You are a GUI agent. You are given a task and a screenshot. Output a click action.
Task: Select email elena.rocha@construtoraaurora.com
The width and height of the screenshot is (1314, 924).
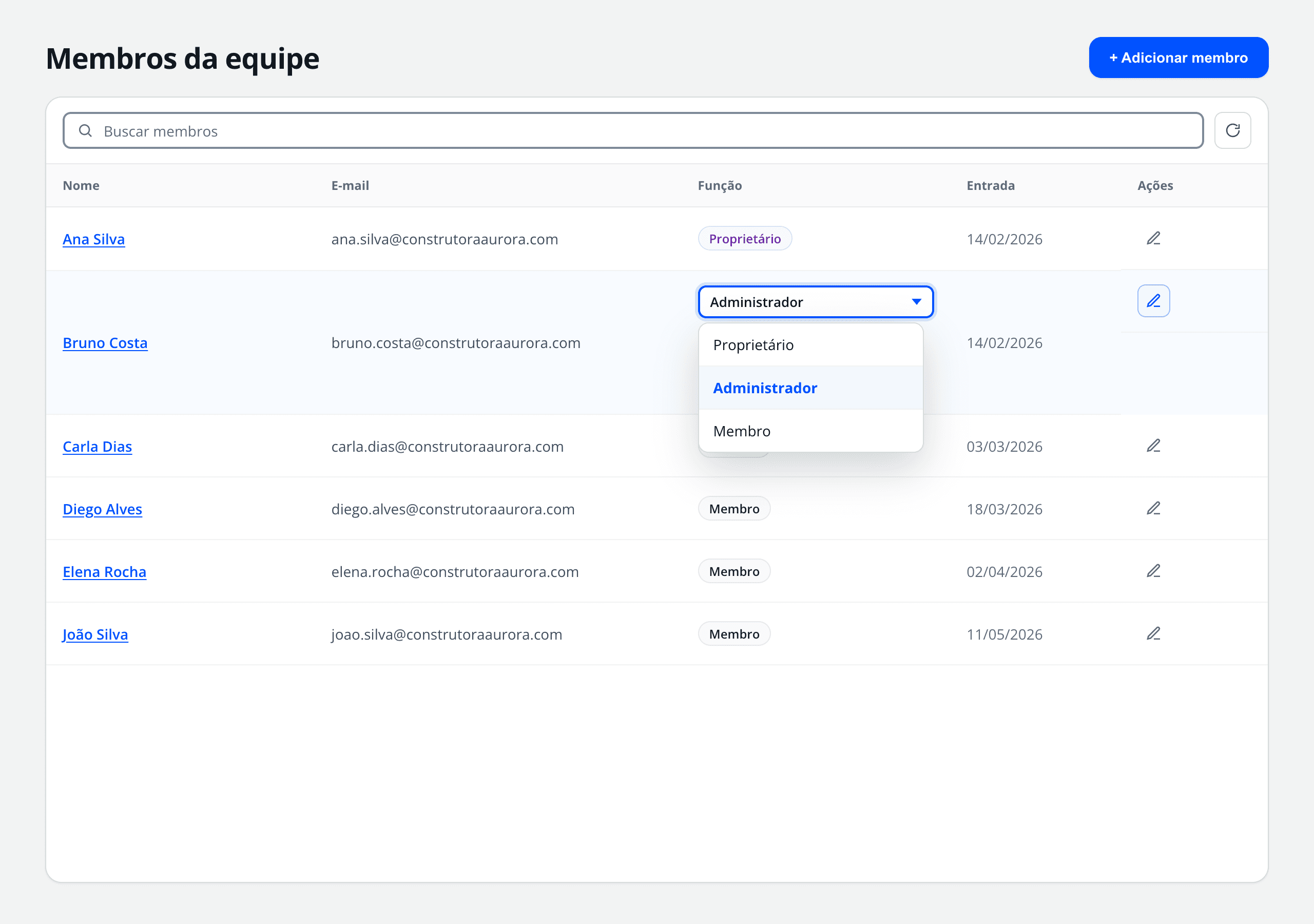pyautogui.click(x=455, y=571)
